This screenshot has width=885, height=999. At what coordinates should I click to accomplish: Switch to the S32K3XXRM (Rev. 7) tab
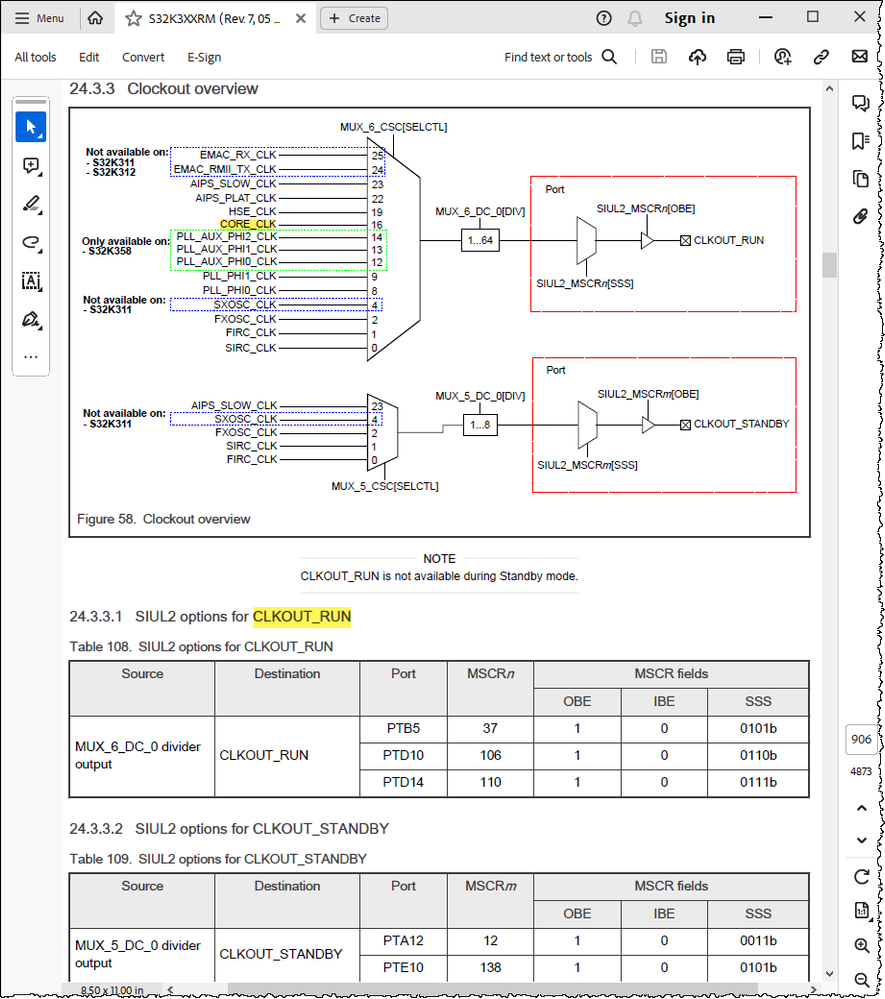point(214,18)
